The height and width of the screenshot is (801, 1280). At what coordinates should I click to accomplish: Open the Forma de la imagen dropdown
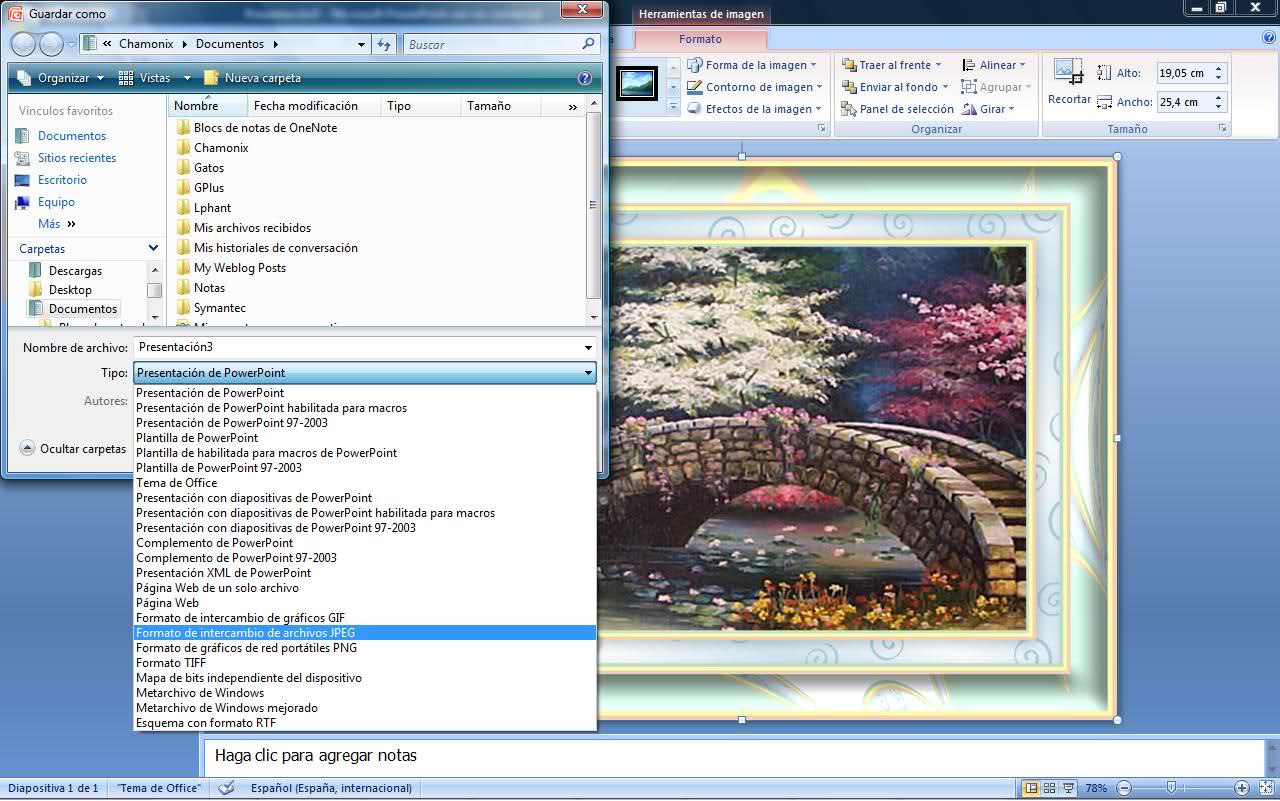coord(755,65)
